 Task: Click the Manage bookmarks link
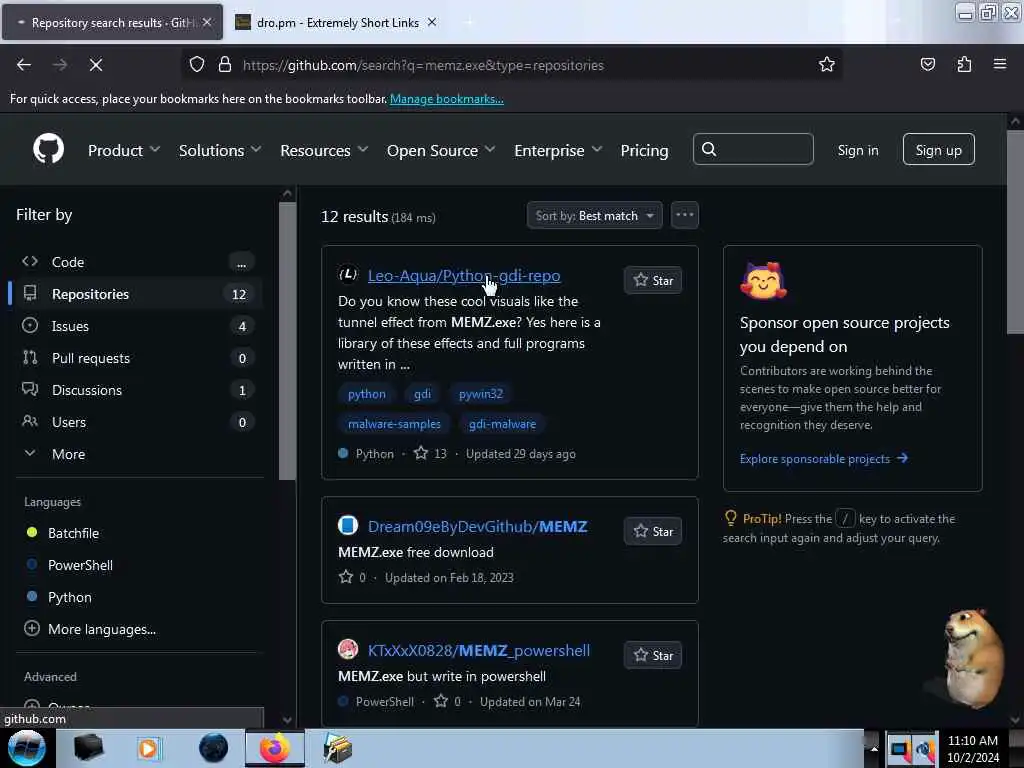click(447, 99)
